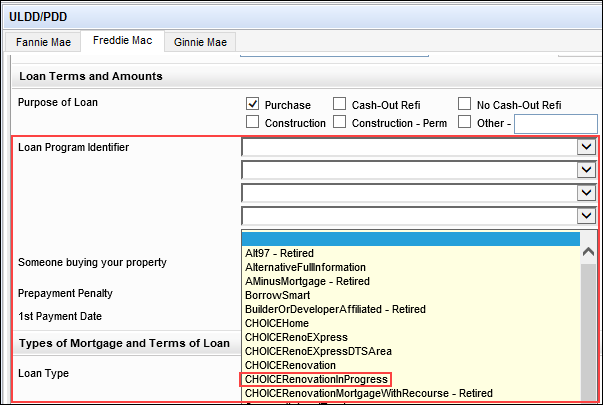603x405 pixels.
Task: Click the Other purpose text field
Action: (x=556, y=124)
